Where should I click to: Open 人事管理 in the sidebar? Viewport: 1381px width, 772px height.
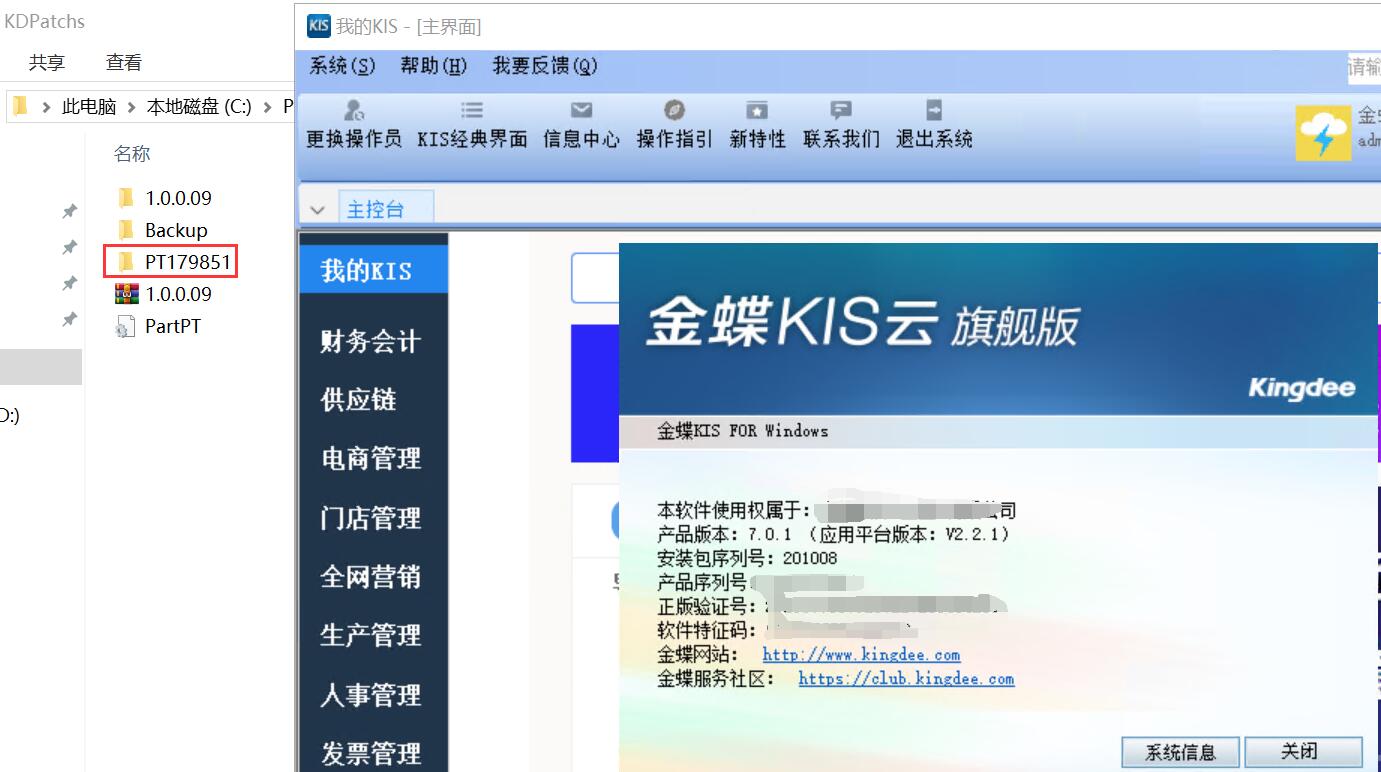click(373, 694)
